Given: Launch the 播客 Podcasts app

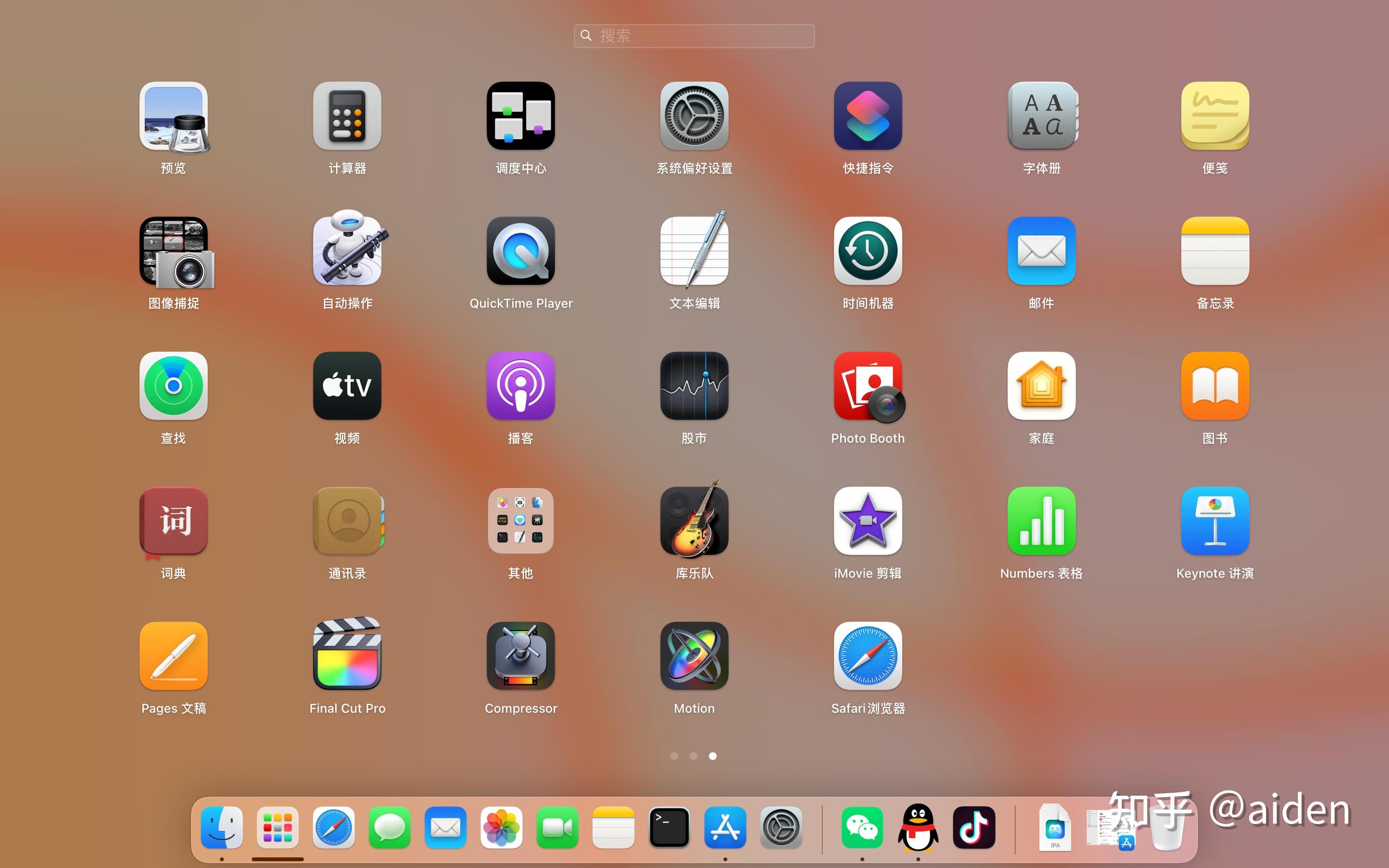Looking at the screenshot, I should tap(520, 386).
